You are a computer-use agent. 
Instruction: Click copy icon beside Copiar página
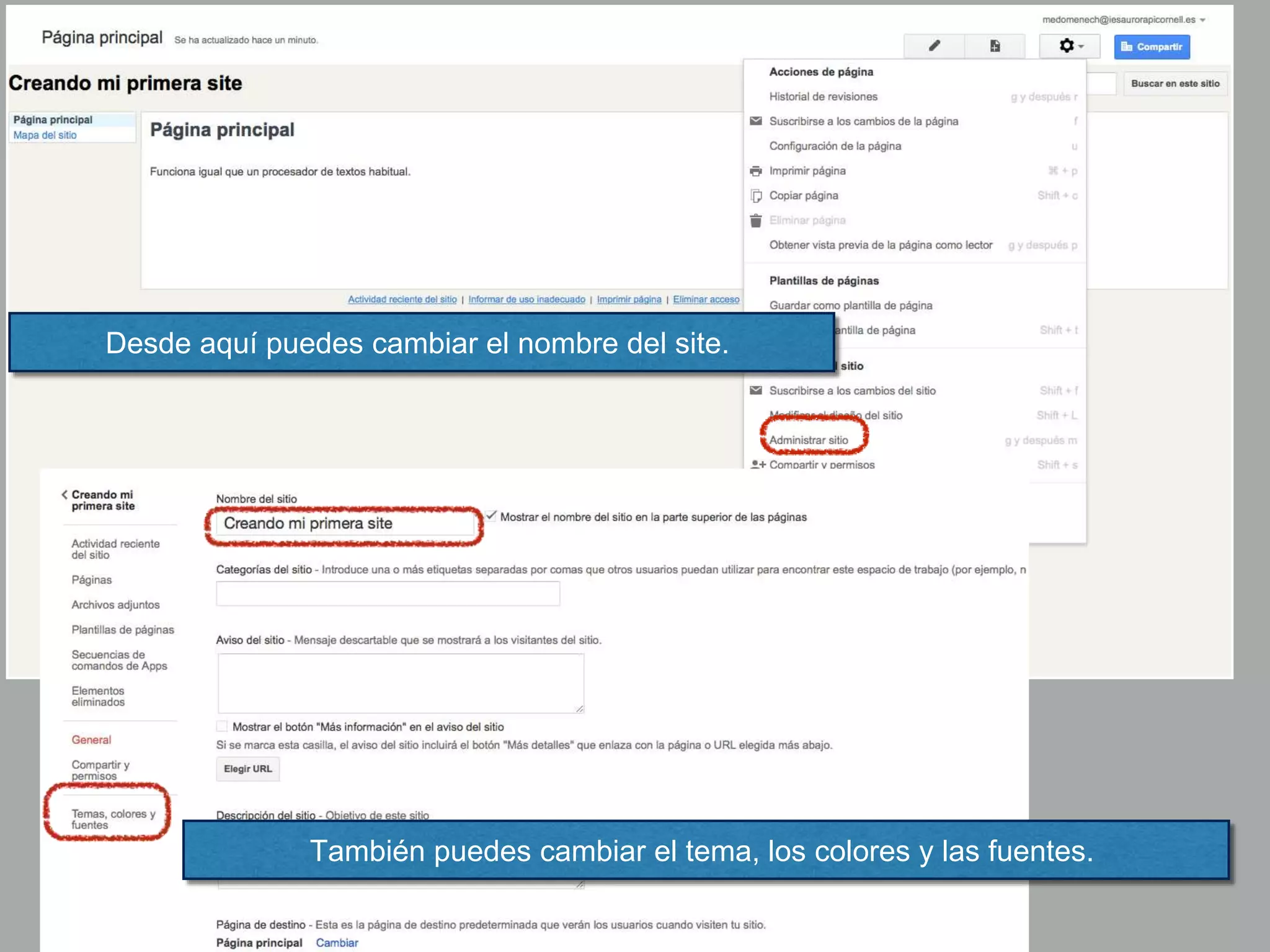tap(755, 196)
